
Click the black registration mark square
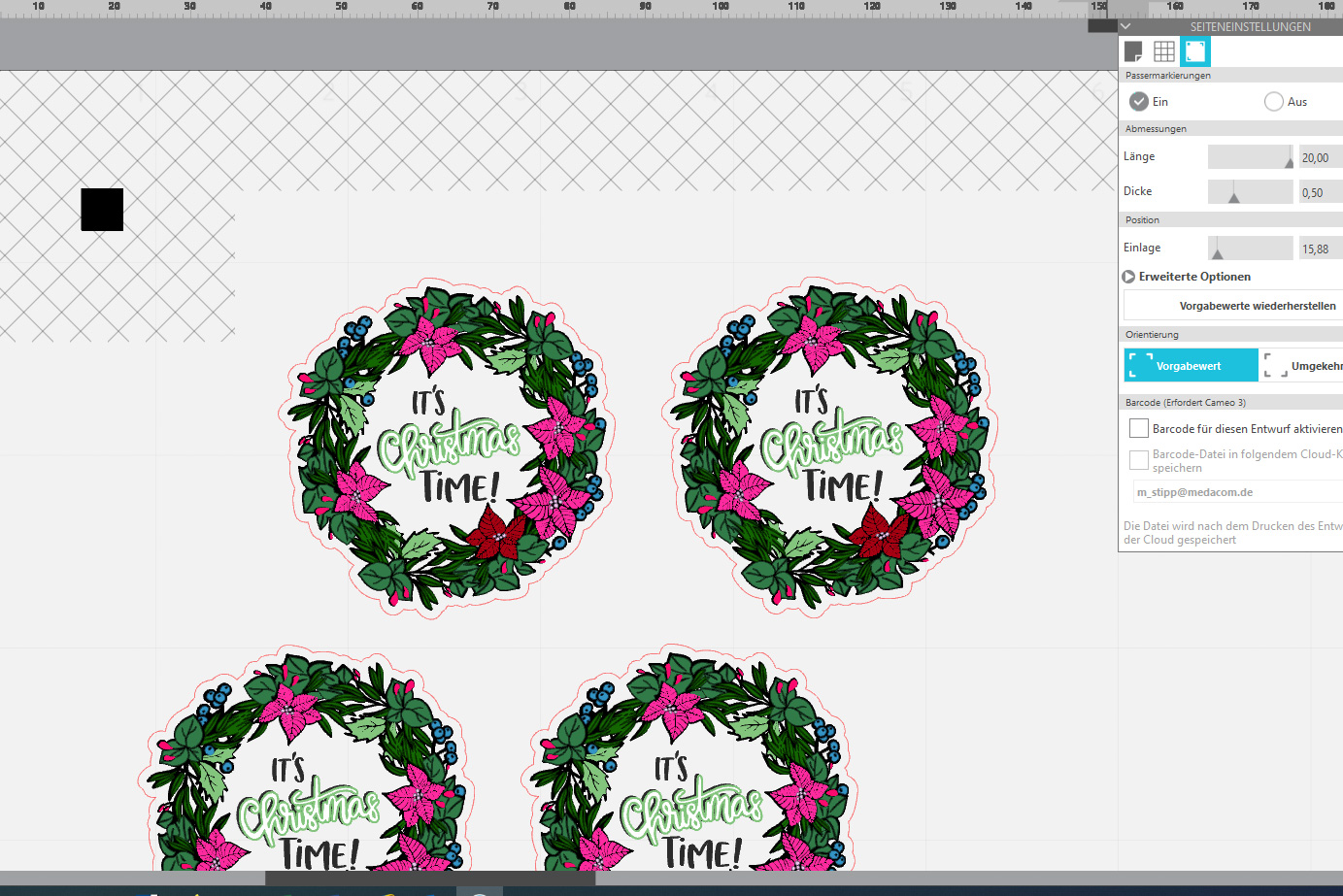tap(102, 210)
